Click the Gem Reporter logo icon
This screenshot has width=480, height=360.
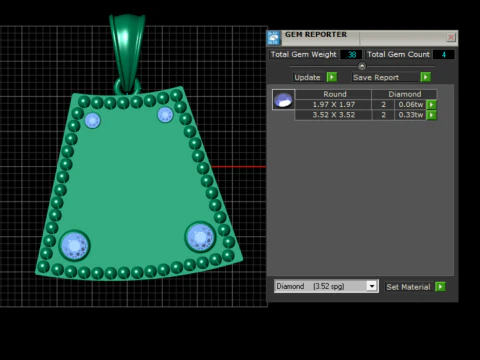(273, 38)
